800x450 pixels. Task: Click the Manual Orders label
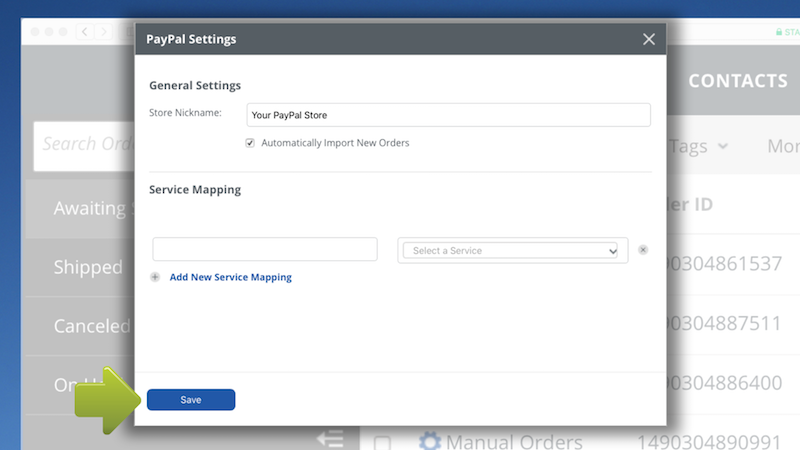(514, 441)
